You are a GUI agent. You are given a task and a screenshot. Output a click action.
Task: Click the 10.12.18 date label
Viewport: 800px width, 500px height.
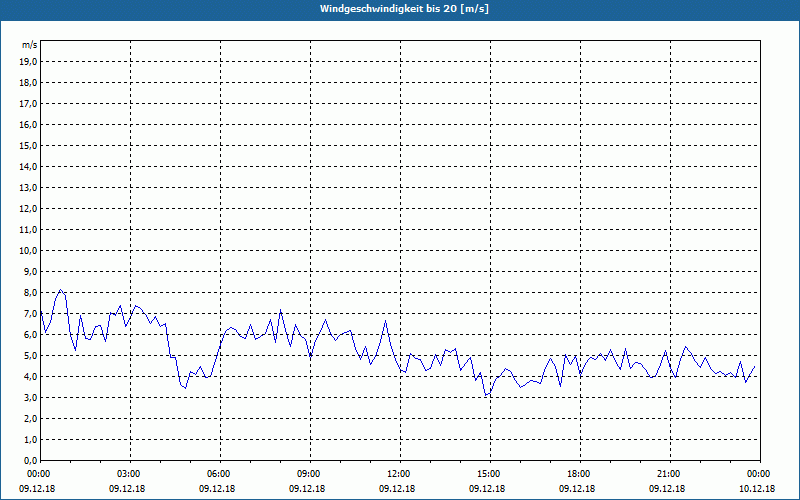pyautogui.click(x=757, y=489)
